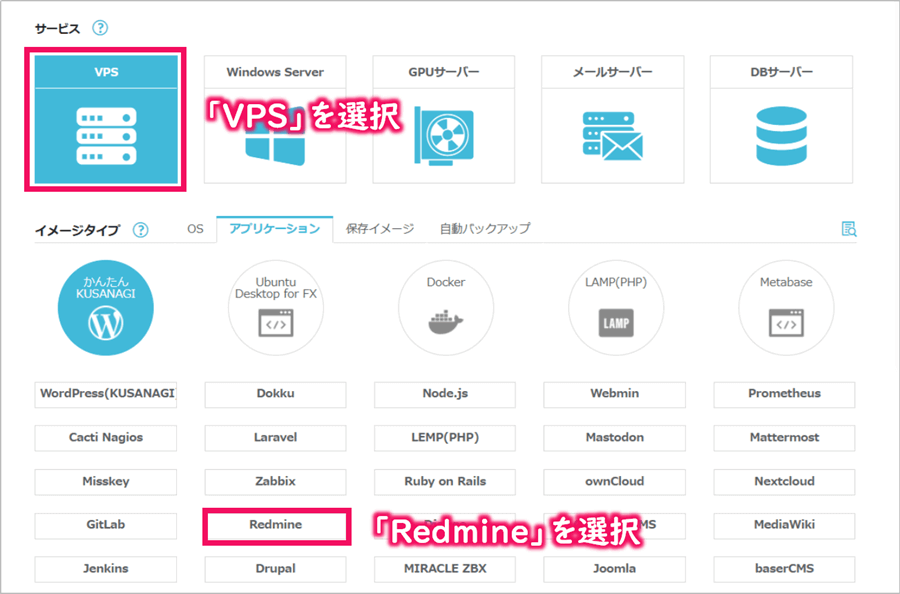Switch to the OS tab
Viewport: 900px width, 594px height.
click(x=195, y=229)
